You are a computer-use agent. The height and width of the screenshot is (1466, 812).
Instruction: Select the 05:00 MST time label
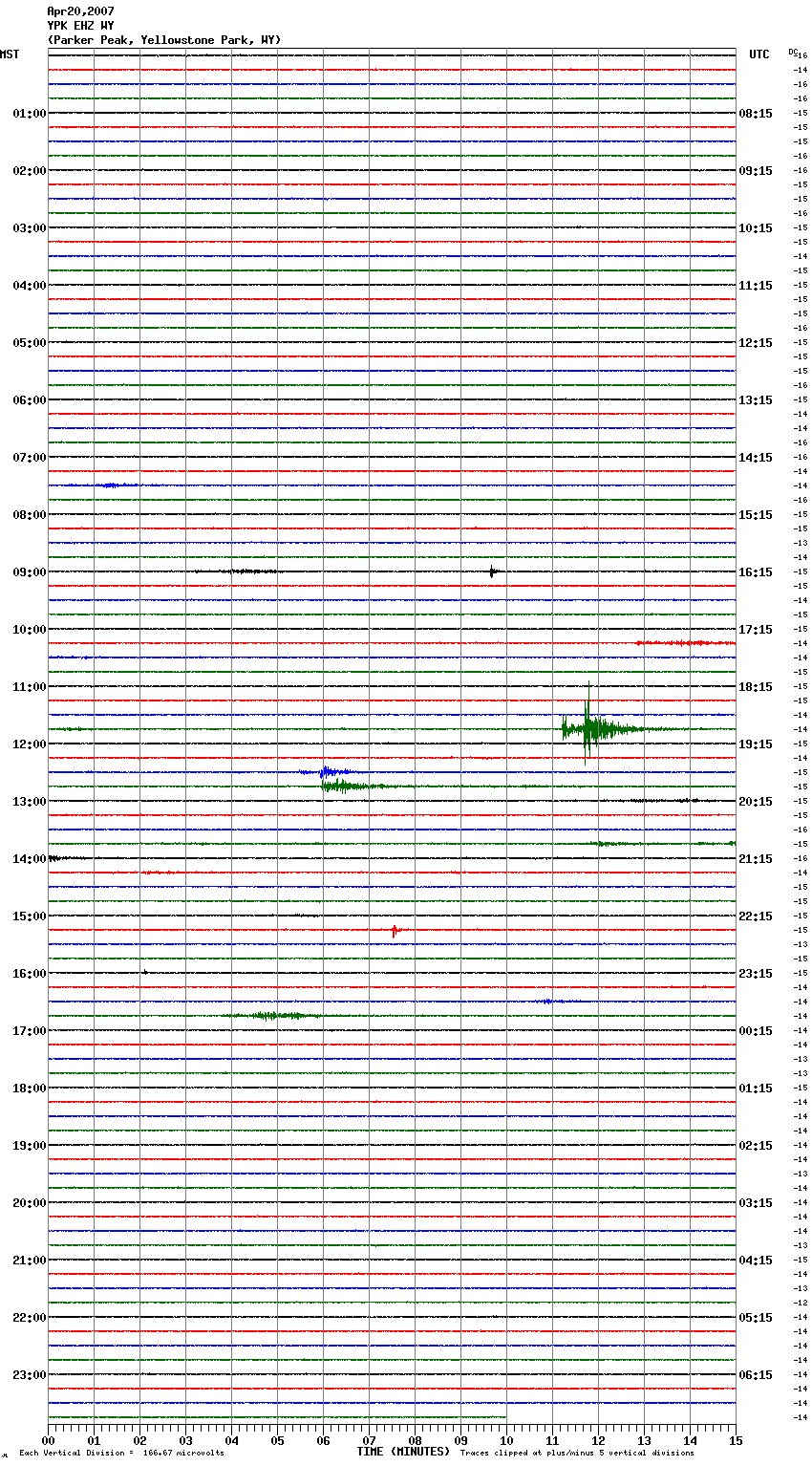29,343
